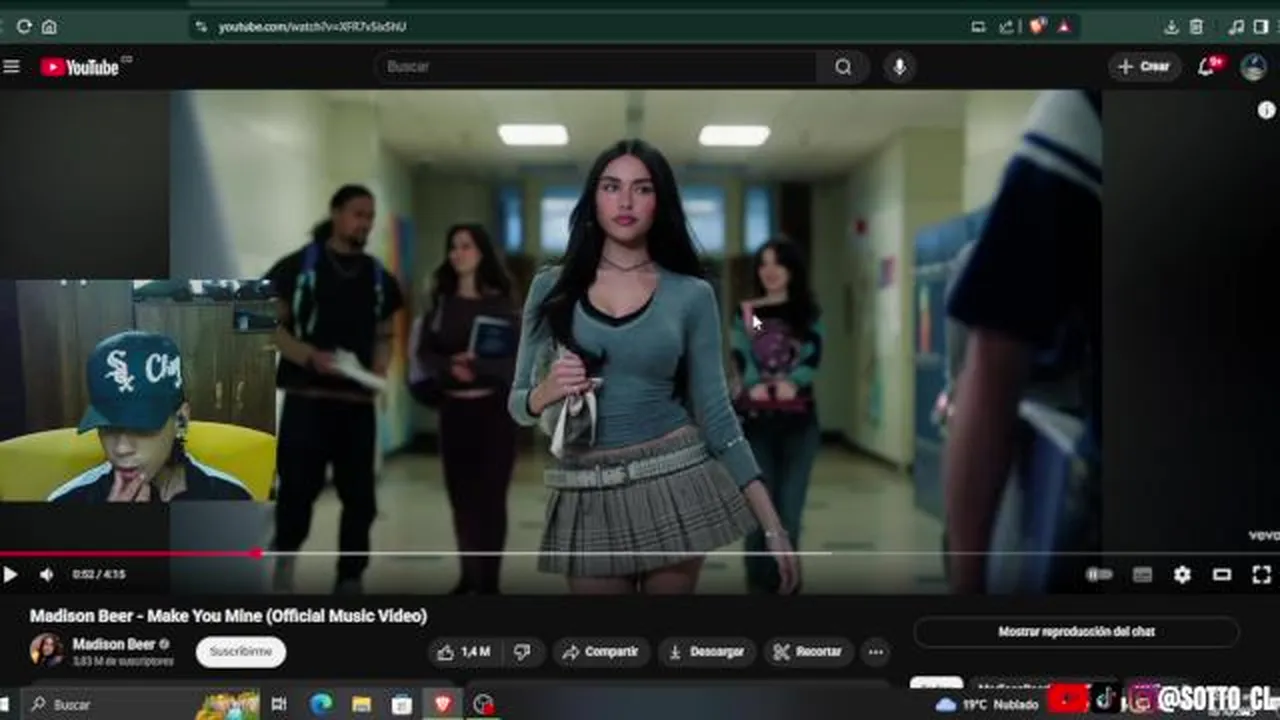Switch to theater mode view
The width and height of the screenshot is (1280, 720).
[1221, 574]
